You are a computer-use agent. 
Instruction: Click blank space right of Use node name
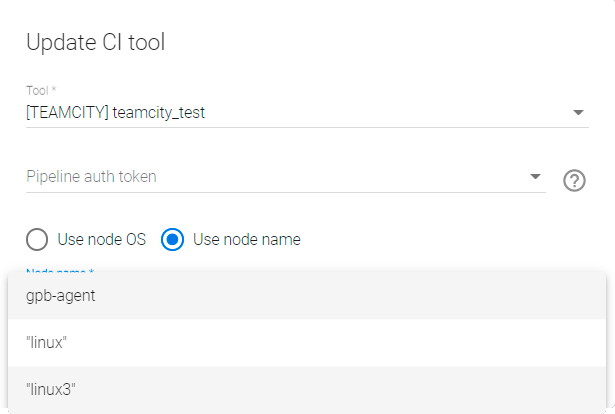click(450, 239)
